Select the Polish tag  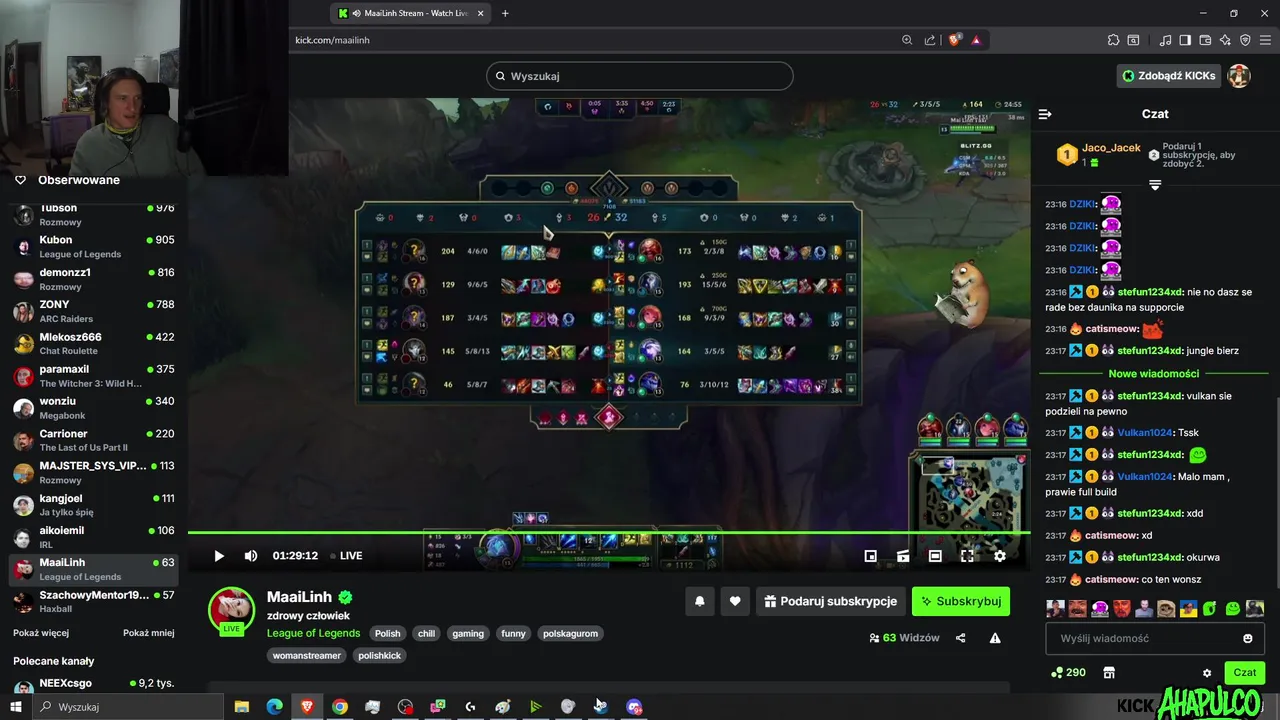point(388,633)
